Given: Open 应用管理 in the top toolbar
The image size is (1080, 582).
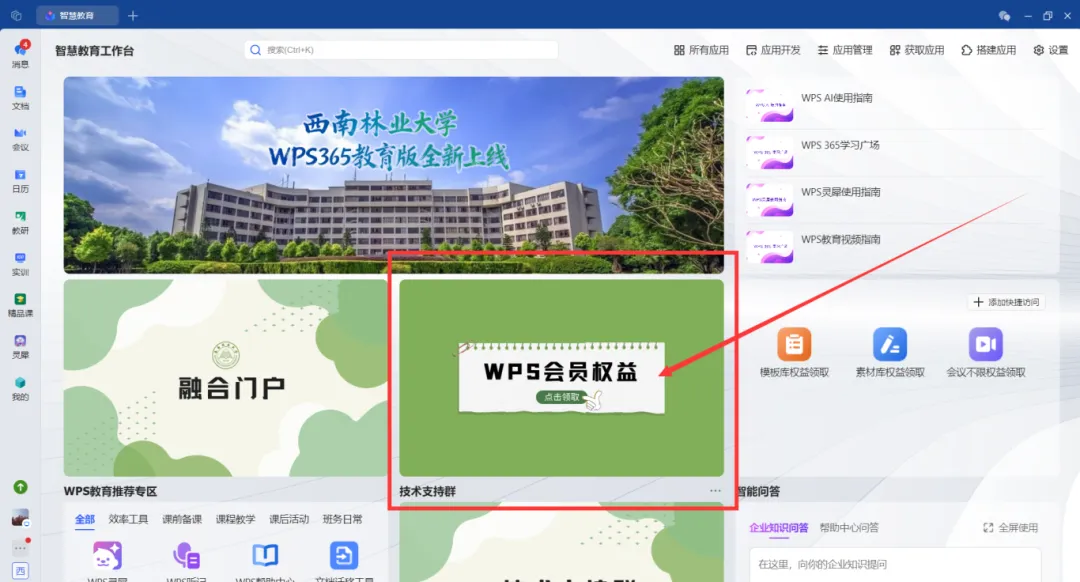Looking at the screenshot, I should (x=844, y=50).
